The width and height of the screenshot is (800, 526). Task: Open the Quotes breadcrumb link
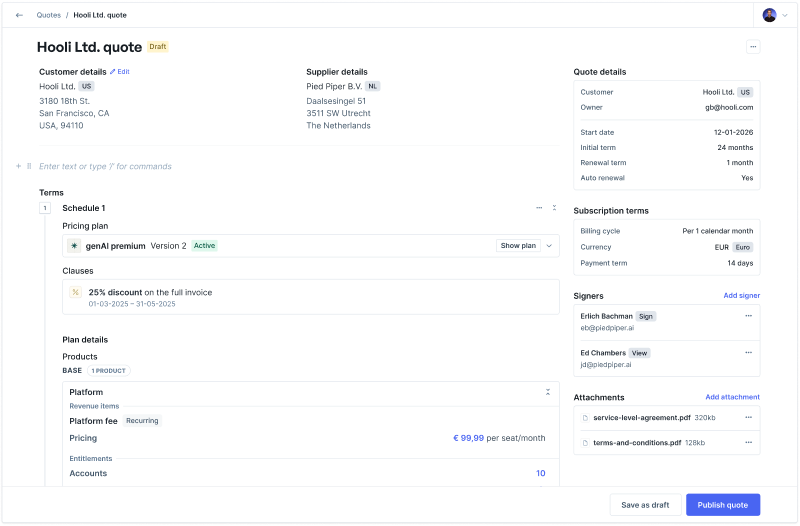(48, 15)
